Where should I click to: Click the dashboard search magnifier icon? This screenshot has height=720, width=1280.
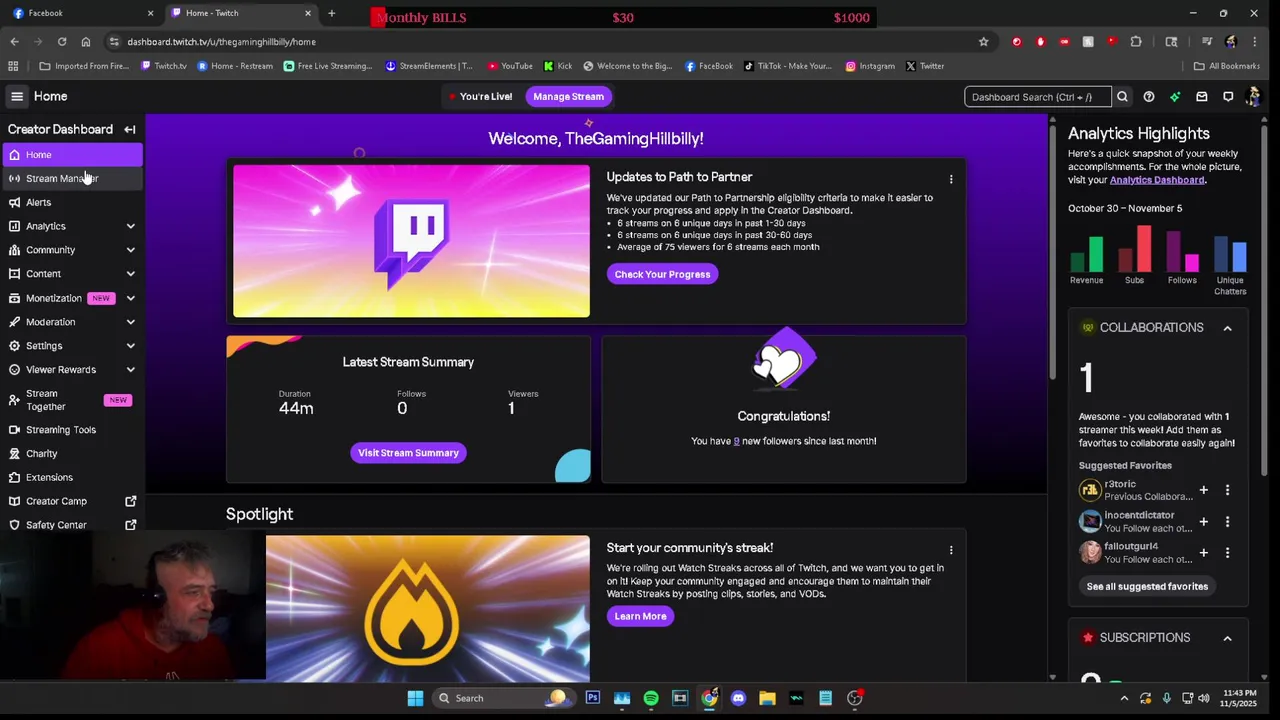pyautogui.click(x=1122, y=96)
